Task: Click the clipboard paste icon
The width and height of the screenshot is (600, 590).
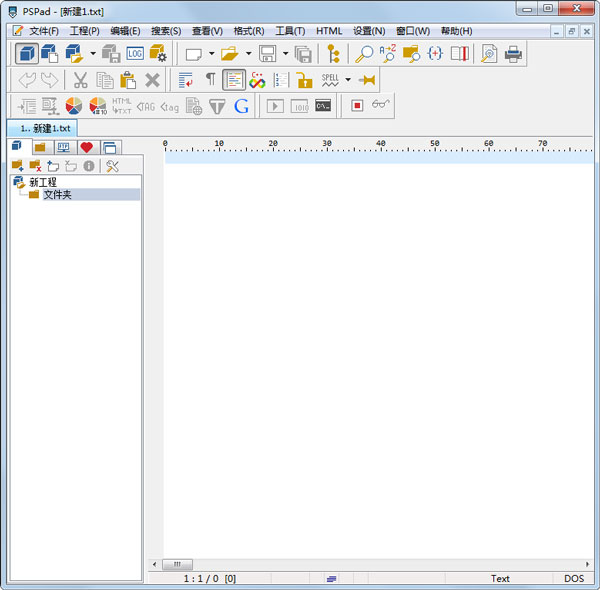Action: pyautogui.click(x=128, y=80)
